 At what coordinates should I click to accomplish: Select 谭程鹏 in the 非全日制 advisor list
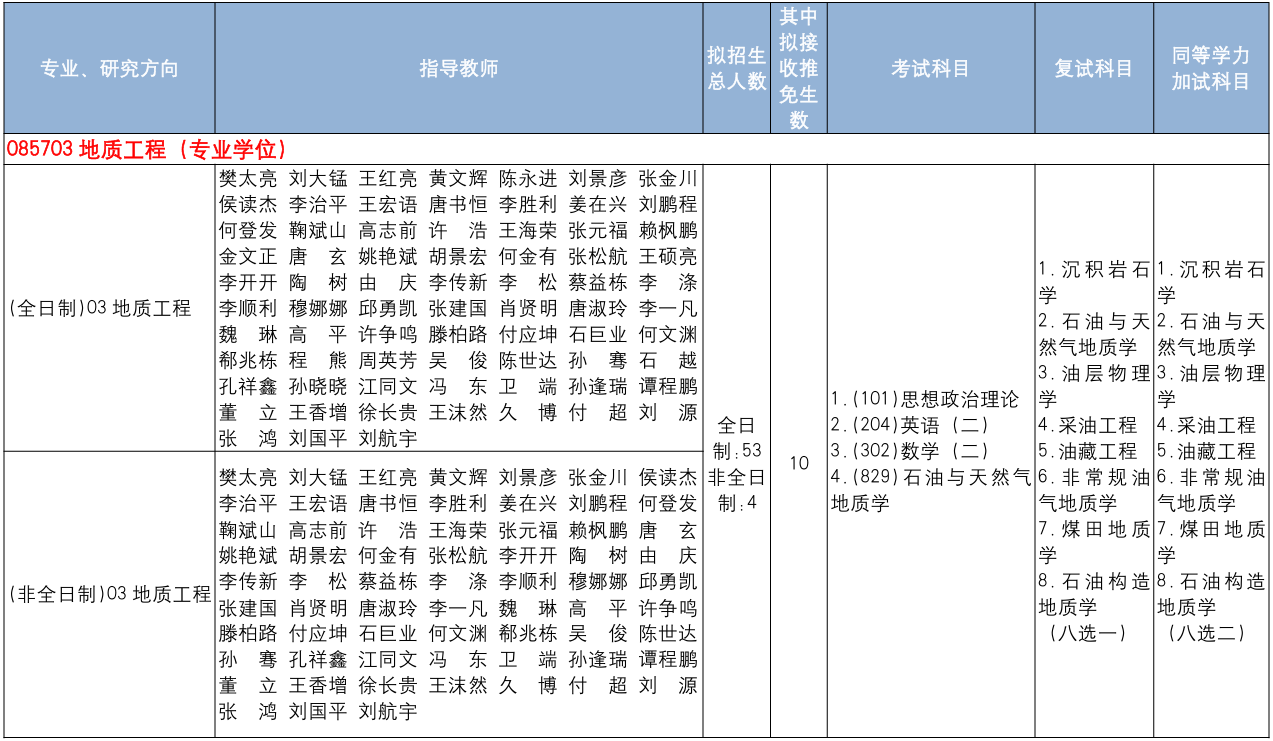click(668, 660)
